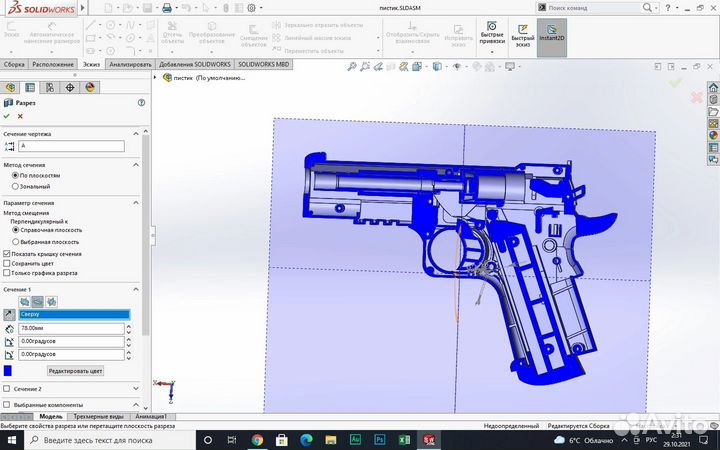This screenshot has width=720, height=450.
Task: Collapse the Сечение 1 section
Action: point(136,289)
